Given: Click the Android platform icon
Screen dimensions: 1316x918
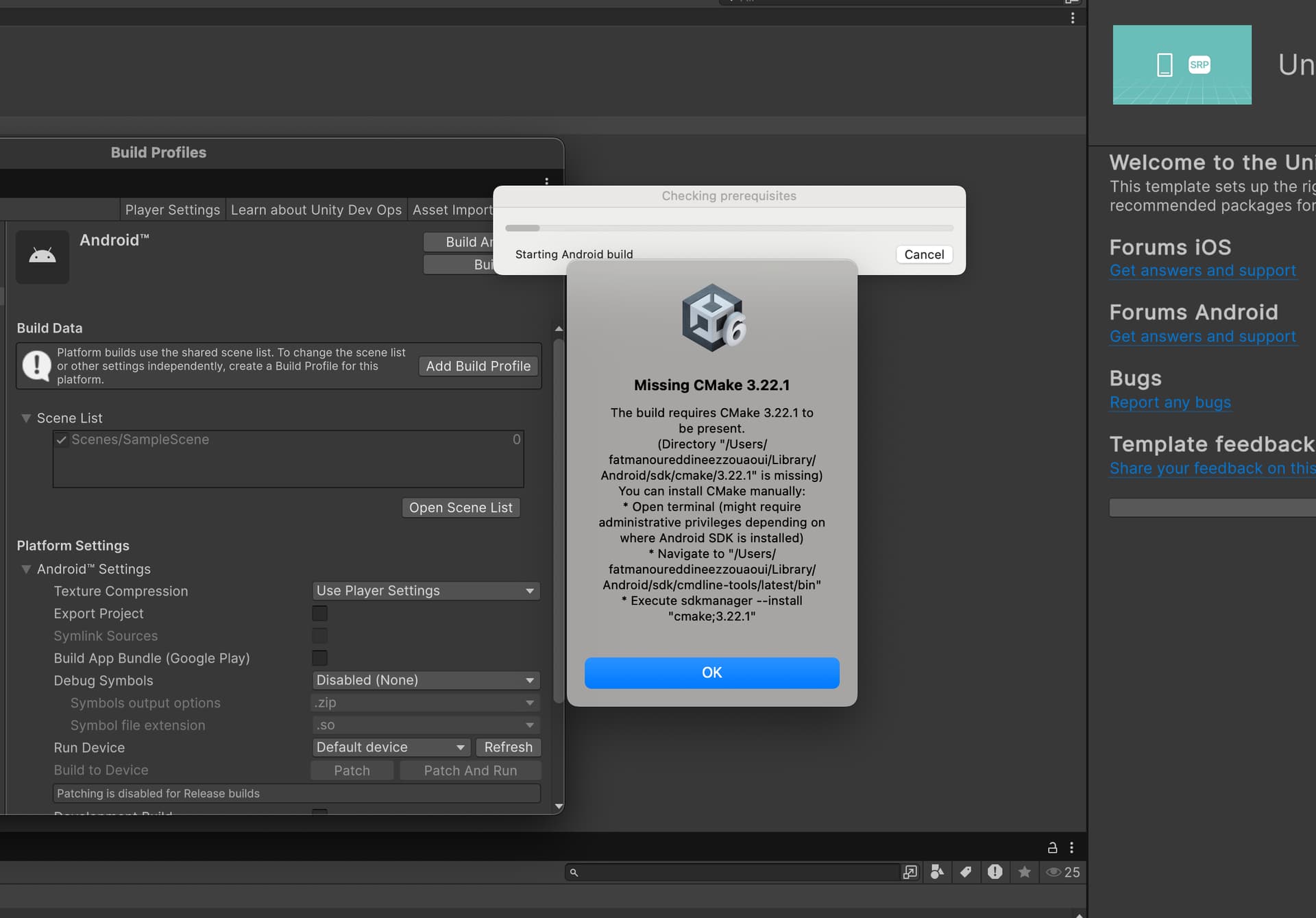Looking at the screenshot, I should tap(42, 256).
